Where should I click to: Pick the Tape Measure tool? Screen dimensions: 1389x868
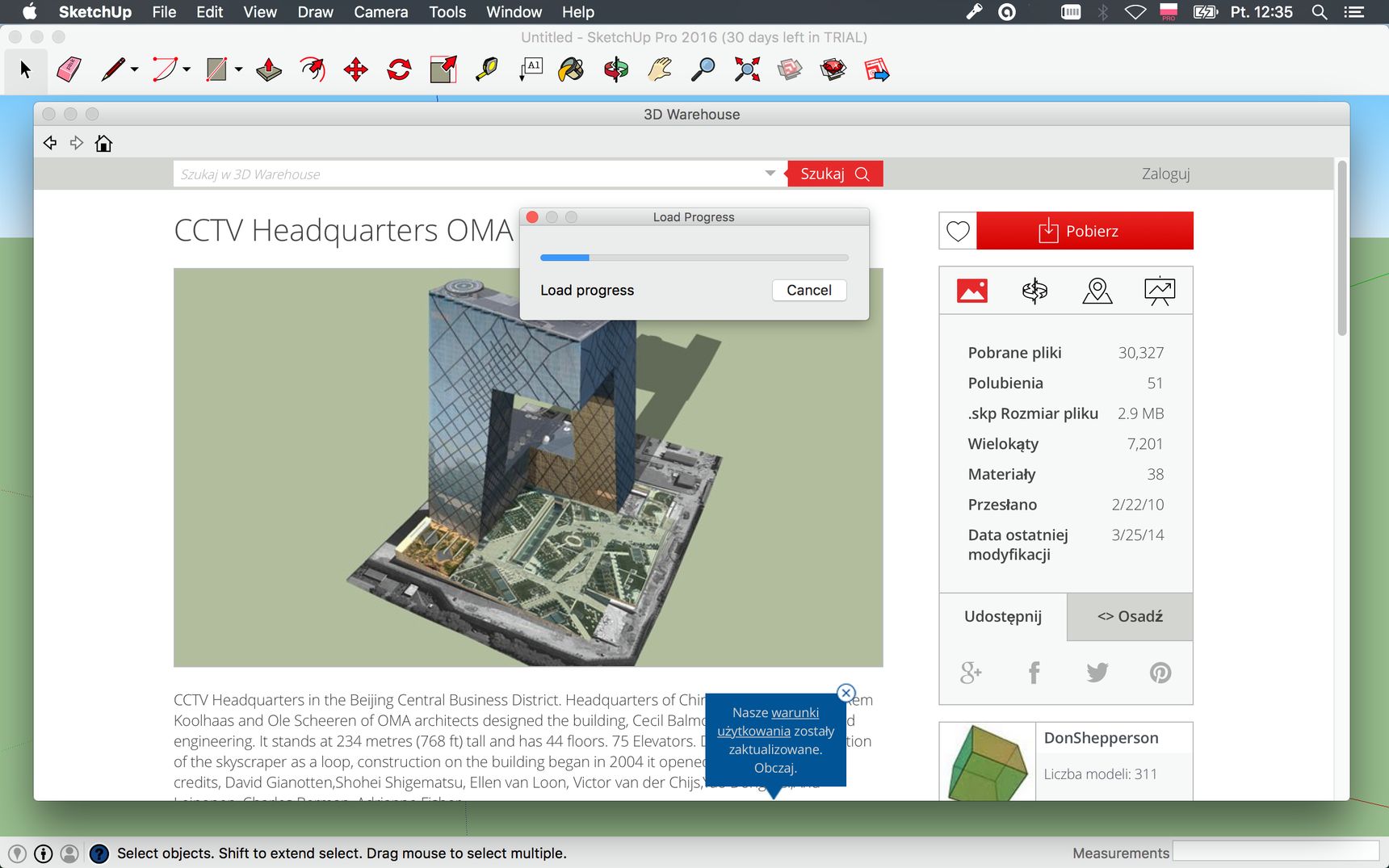tap(487, 70)
